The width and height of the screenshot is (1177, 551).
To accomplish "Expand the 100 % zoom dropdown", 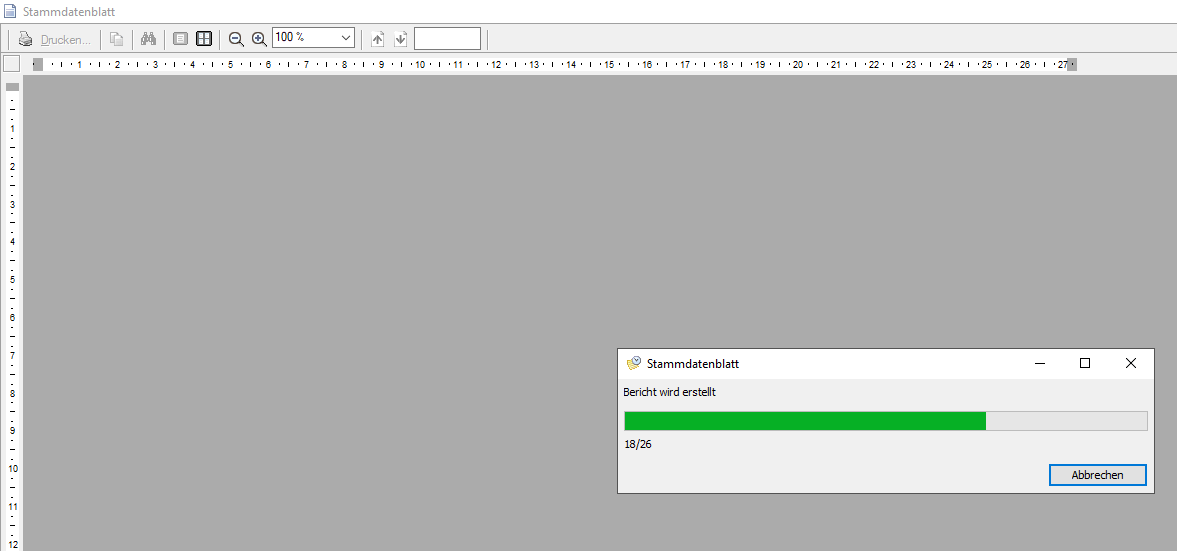I will (x=346, y=38).
